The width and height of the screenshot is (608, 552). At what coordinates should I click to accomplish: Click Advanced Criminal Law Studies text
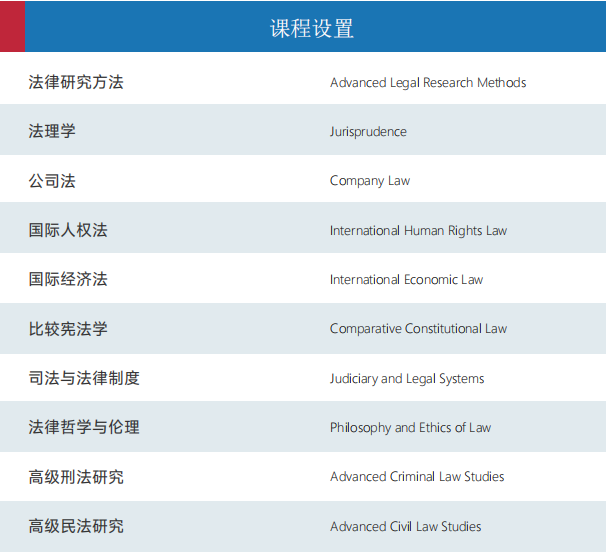pyautogui.click(x=417, y=477)
